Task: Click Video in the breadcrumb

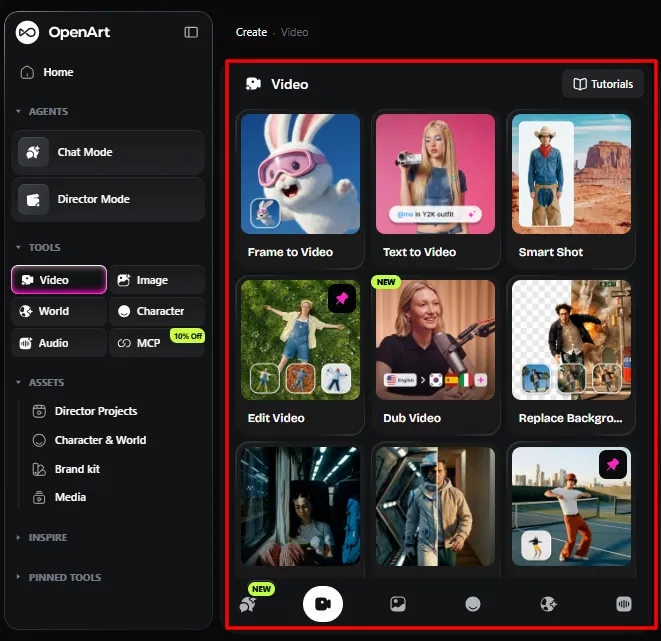Action: pyautogui.click(x=294, y=32)
